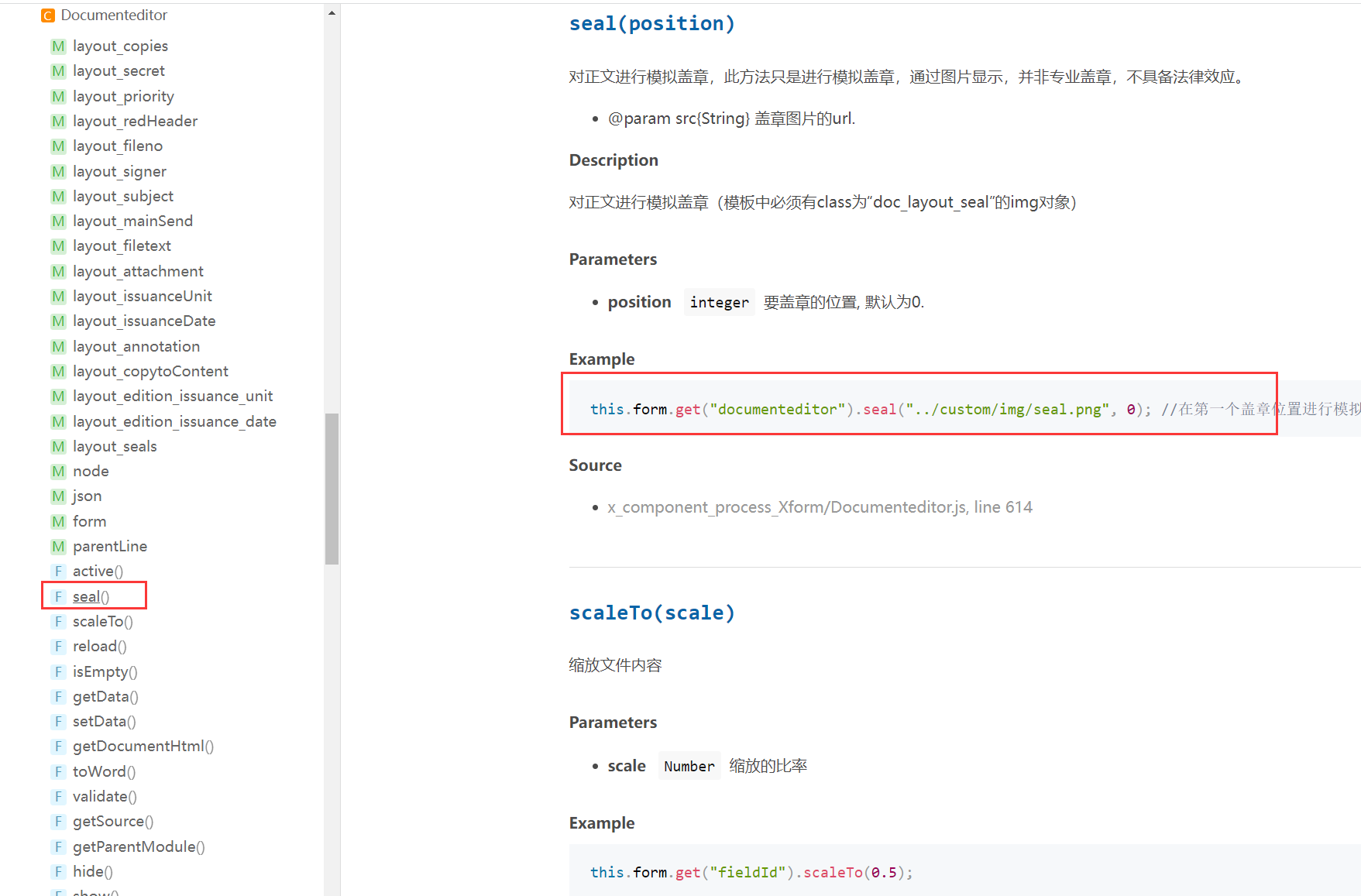
Task: Click the 'position' parameter name
Action: 639,302
